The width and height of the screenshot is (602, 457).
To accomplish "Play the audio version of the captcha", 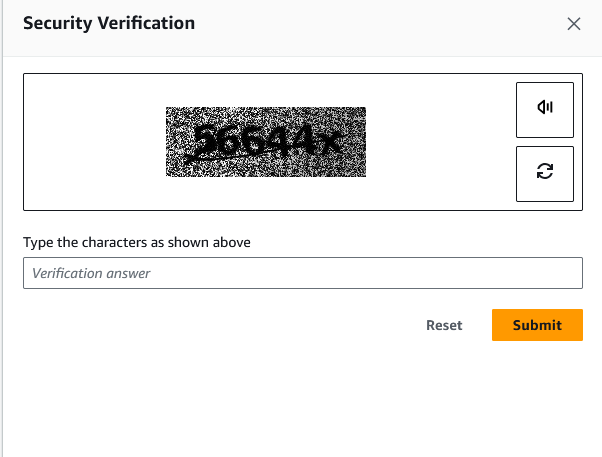I will (x=545, y=110).
